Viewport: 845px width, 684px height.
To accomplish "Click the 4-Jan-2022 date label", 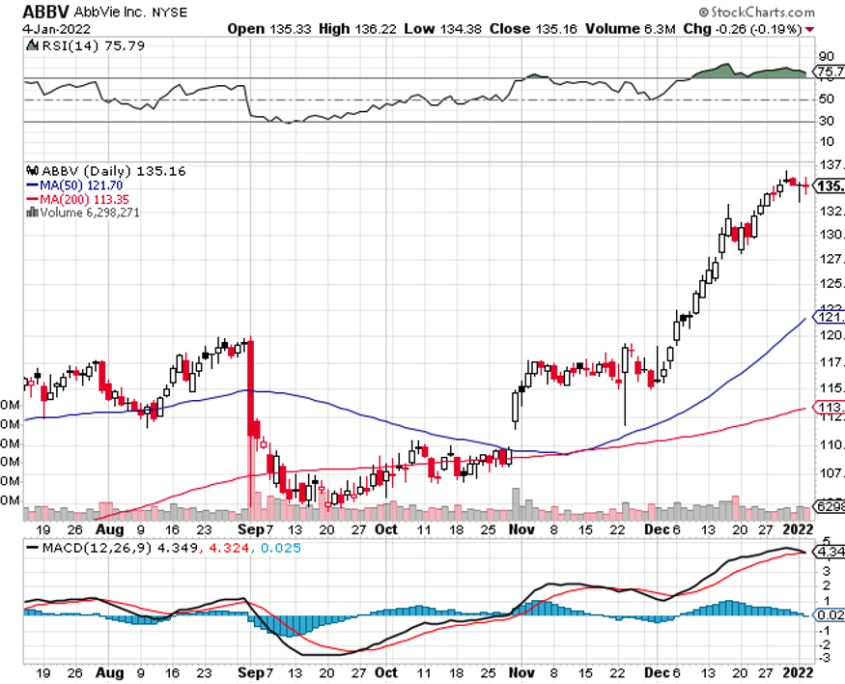I will 57,29.
